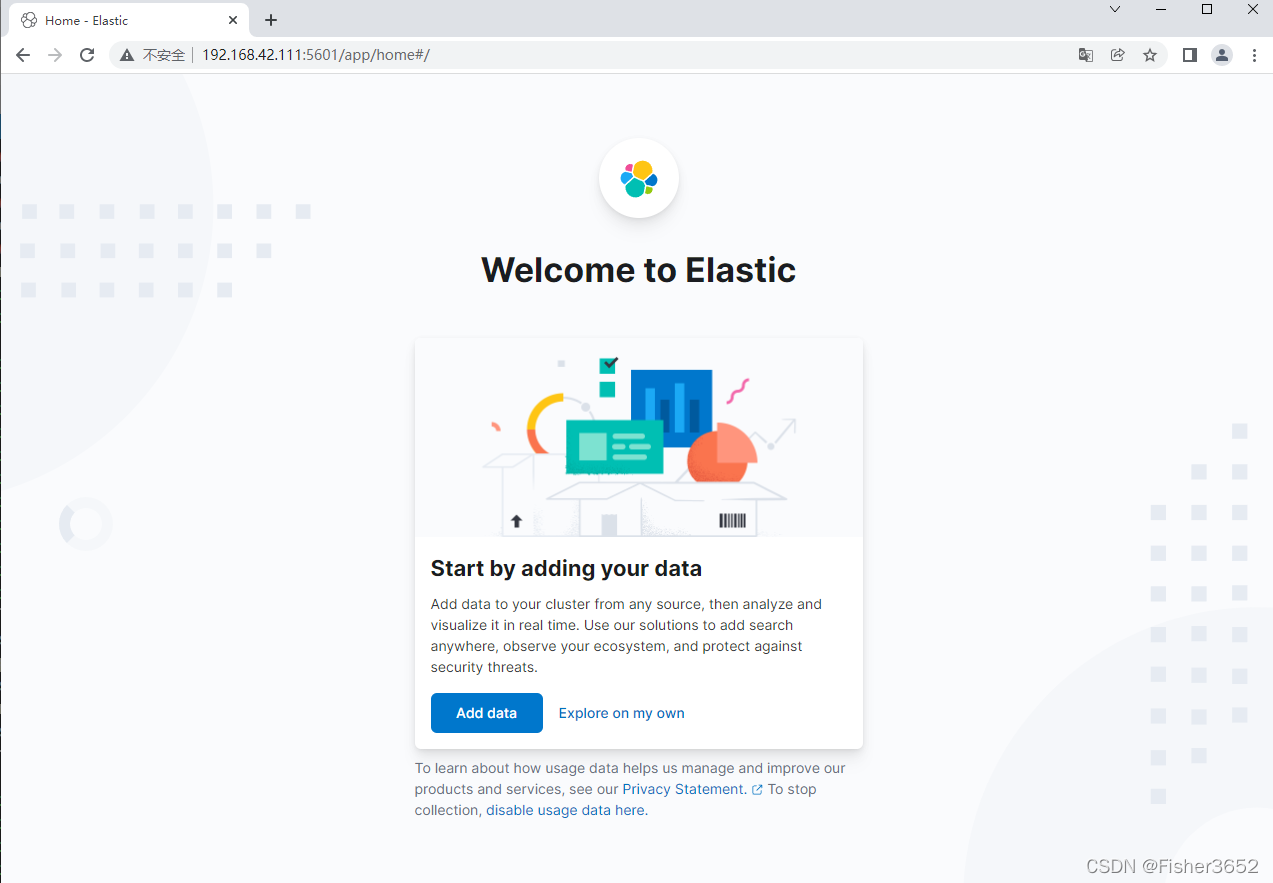Minimize the browser window
The image size is (1273, 883).
[x=1161, y=9]
